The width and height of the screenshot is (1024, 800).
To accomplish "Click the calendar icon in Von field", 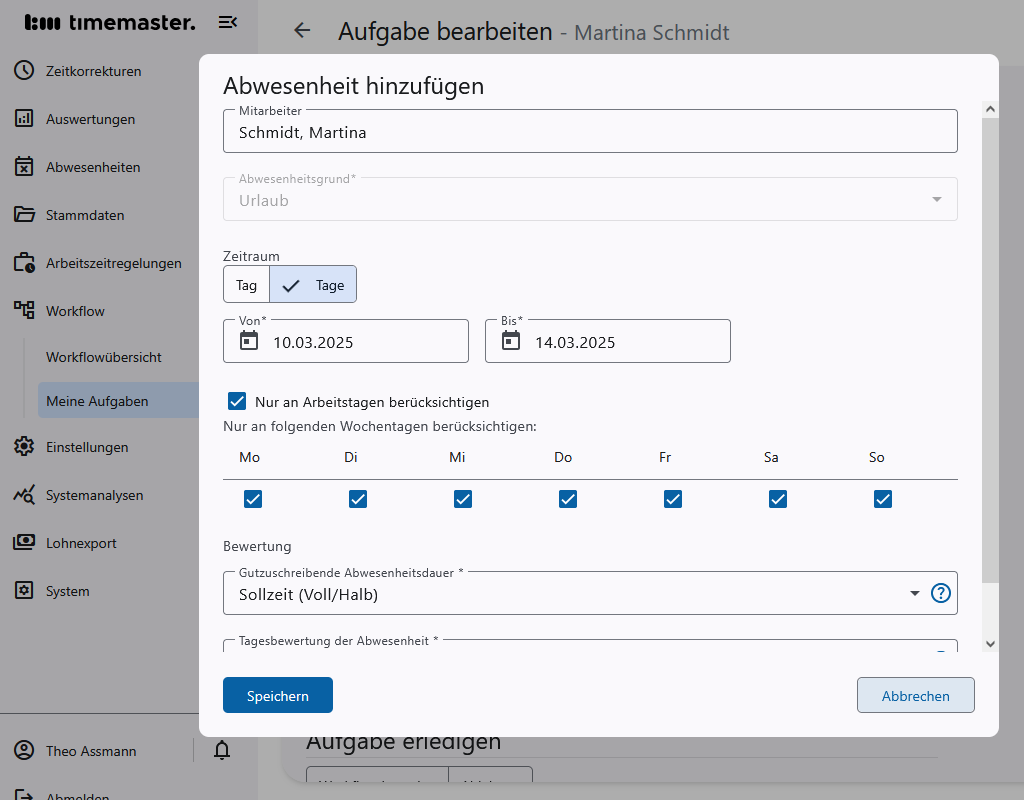I will (249, 341).
